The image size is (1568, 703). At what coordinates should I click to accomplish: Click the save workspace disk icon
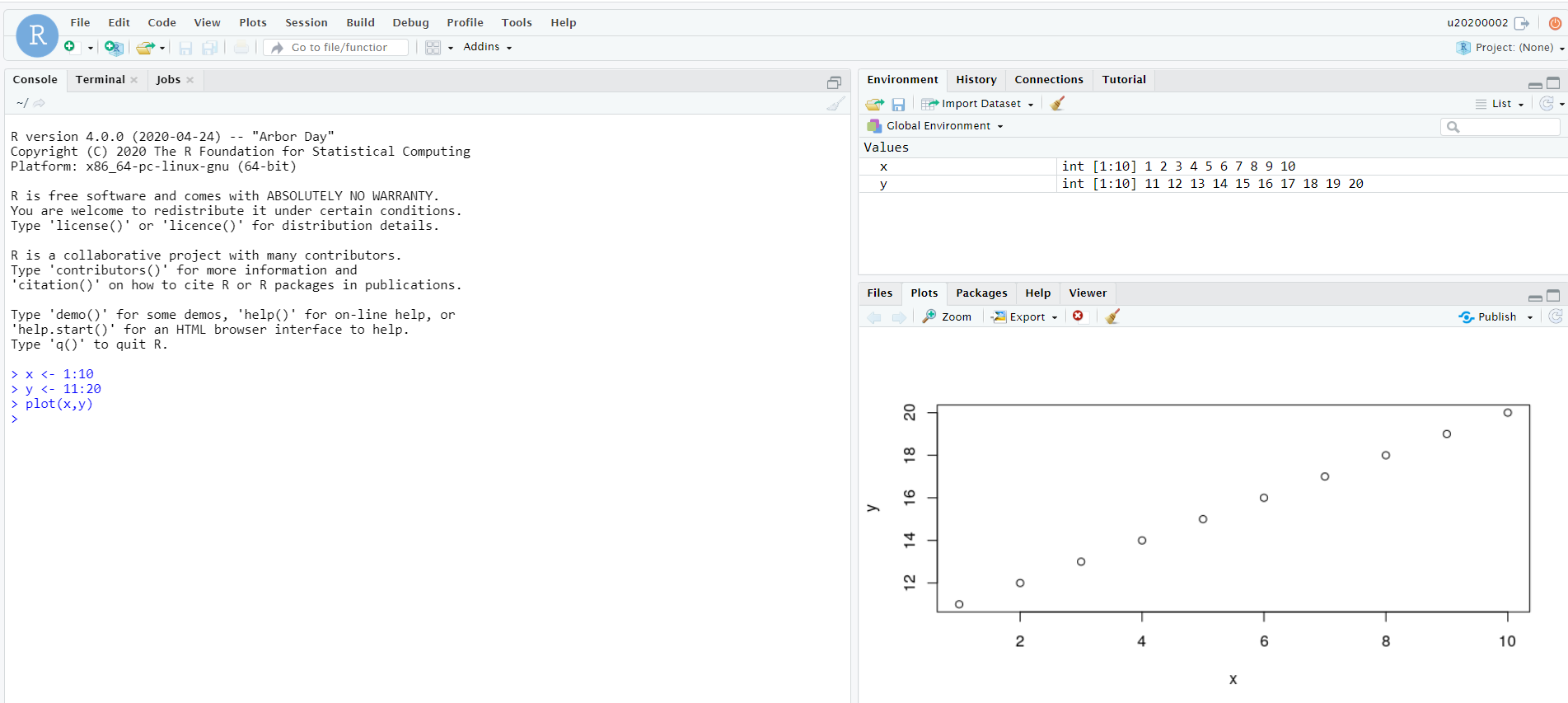(x=898, y=105)
